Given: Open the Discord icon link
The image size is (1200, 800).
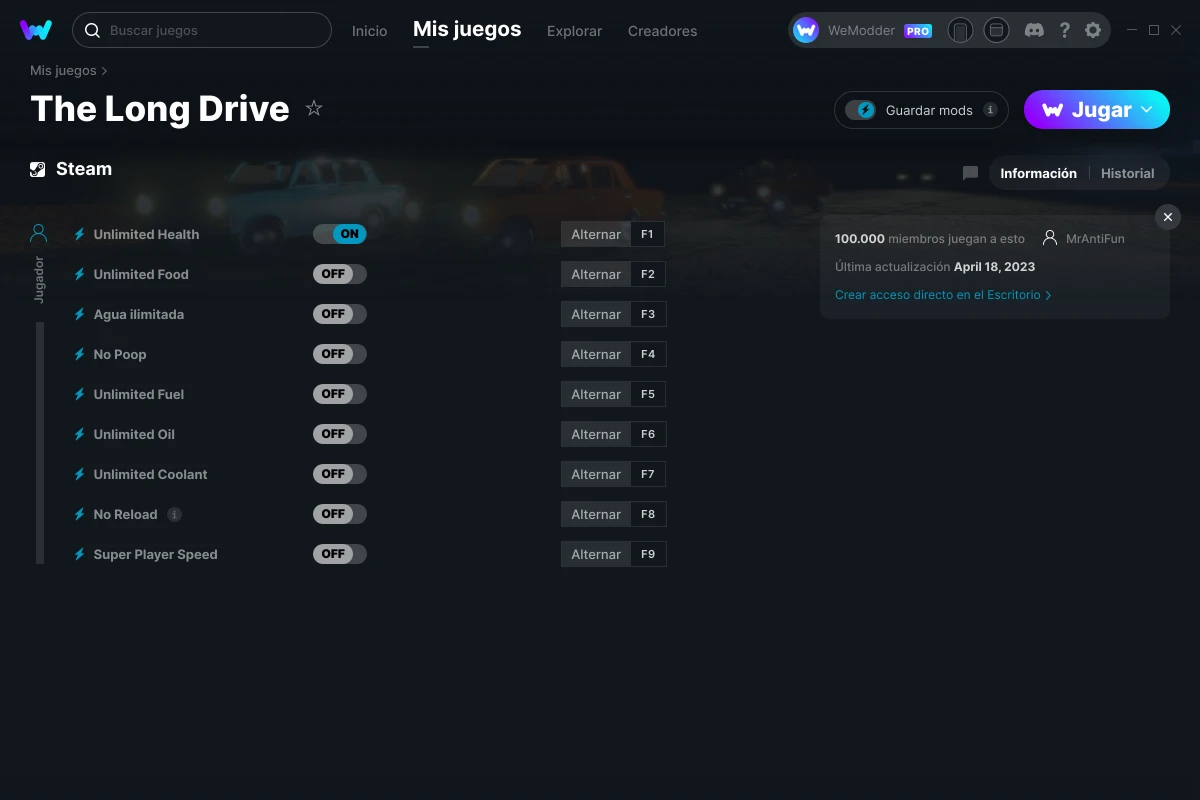Looking at the screenshot, I should [1035, 30].
